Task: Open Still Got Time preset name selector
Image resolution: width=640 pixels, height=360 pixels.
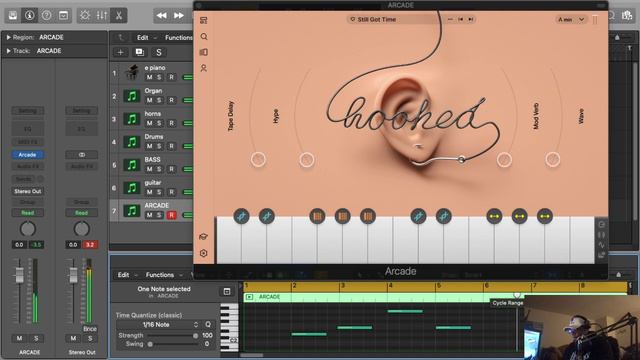Action: pyautogui.click(x=376, y=19)
